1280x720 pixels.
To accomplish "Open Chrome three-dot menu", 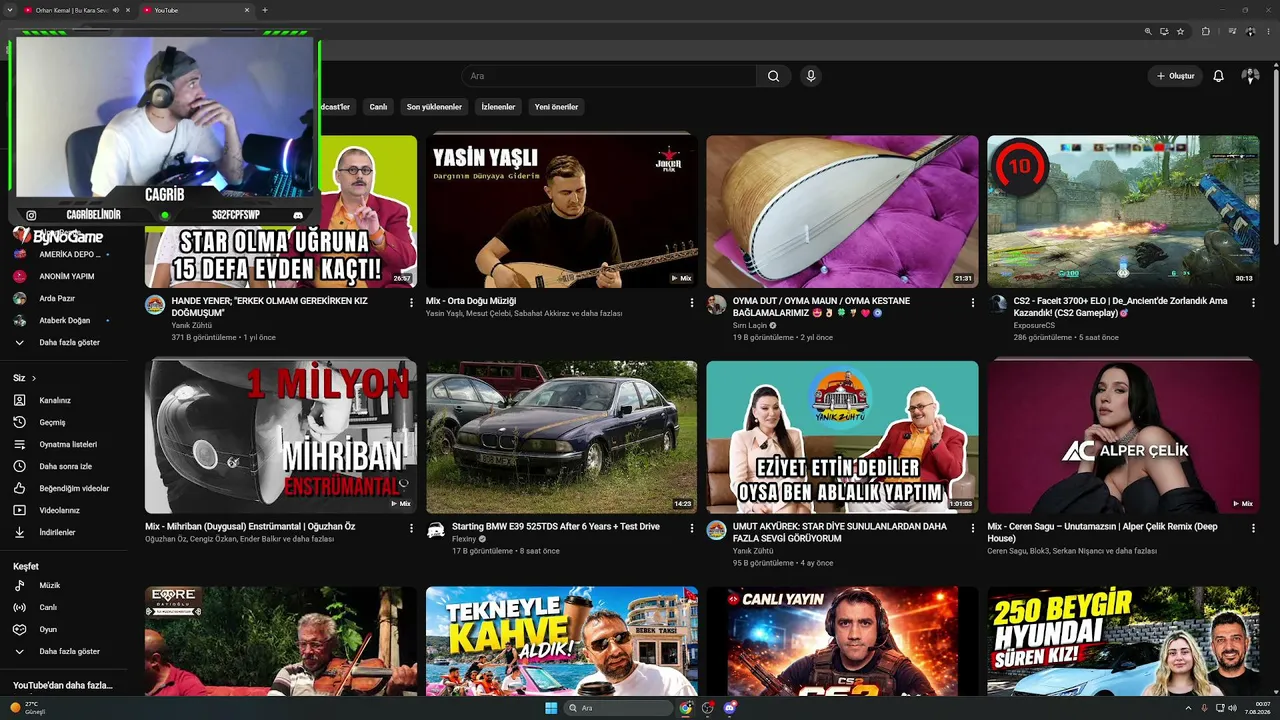I will coord(1269,31).
